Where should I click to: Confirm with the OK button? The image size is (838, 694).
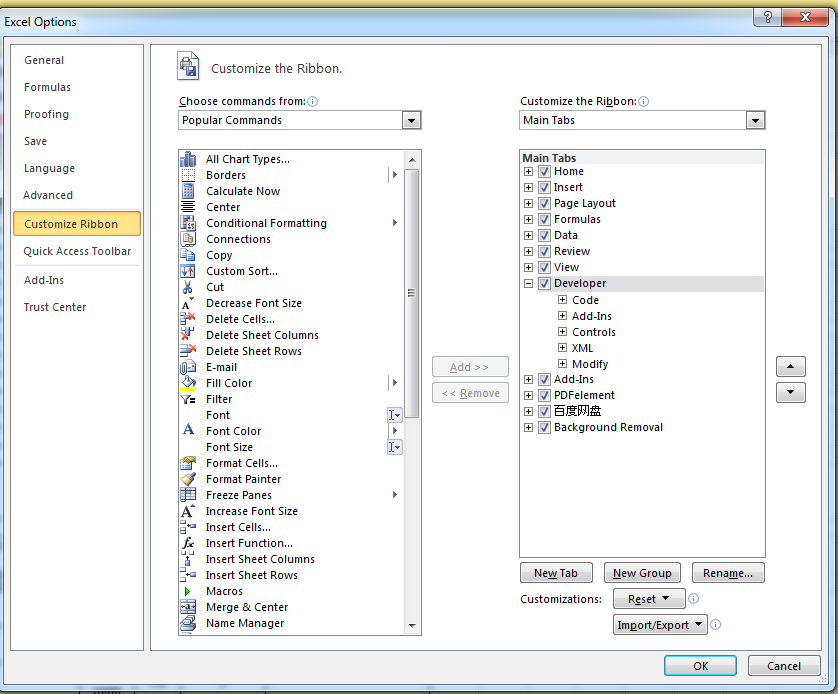click(x=700, y=666)
